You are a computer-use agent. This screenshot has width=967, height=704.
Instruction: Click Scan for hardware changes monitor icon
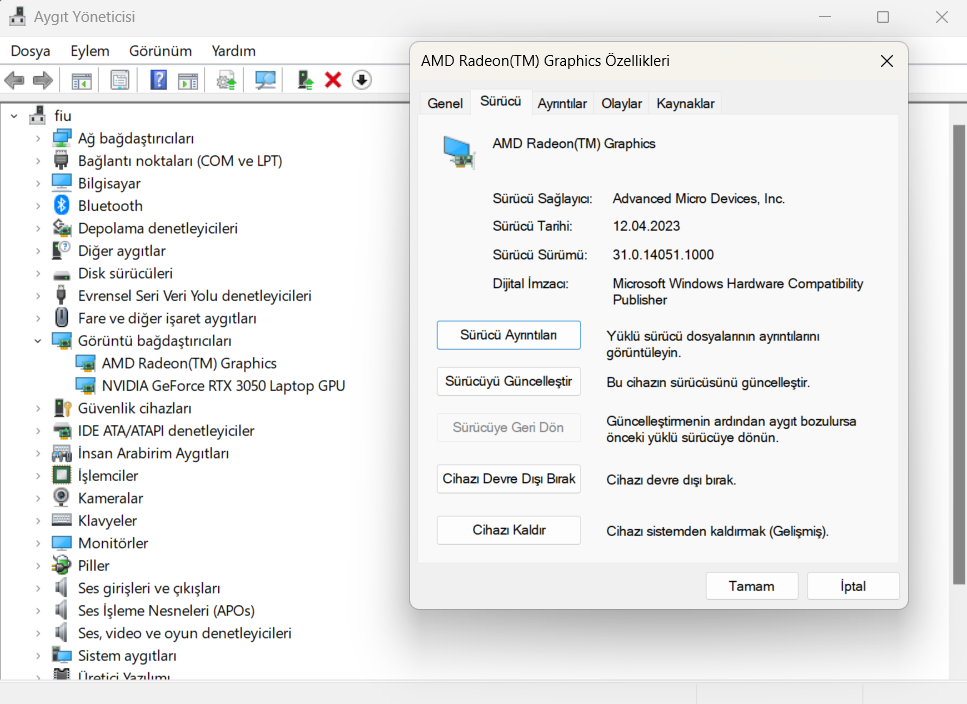click(x=265, y=80)
